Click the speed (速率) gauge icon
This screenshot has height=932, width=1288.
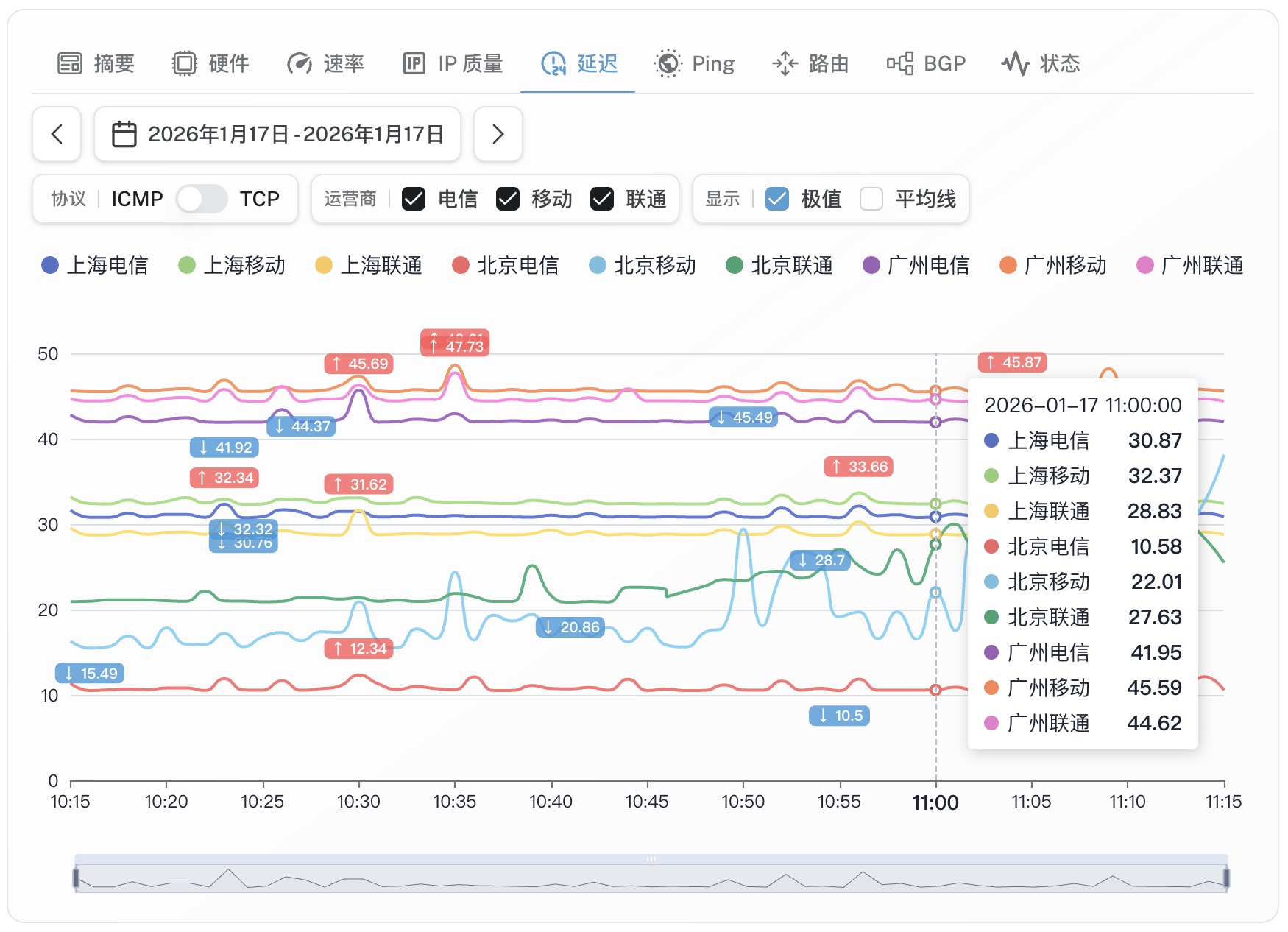coord(300,64)
